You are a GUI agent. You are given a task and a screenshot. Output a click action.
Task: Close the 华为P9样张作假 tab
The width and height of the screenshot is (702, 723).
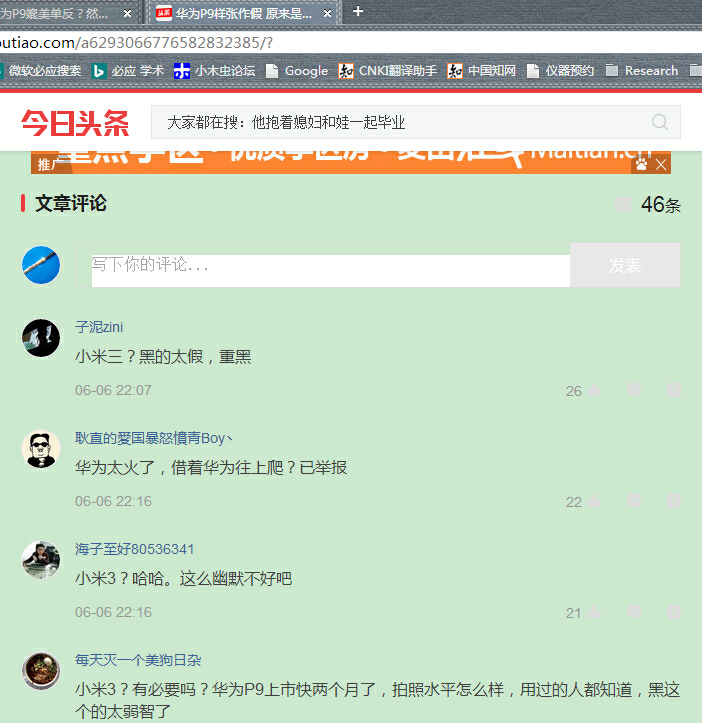click(x=327, y=14)
